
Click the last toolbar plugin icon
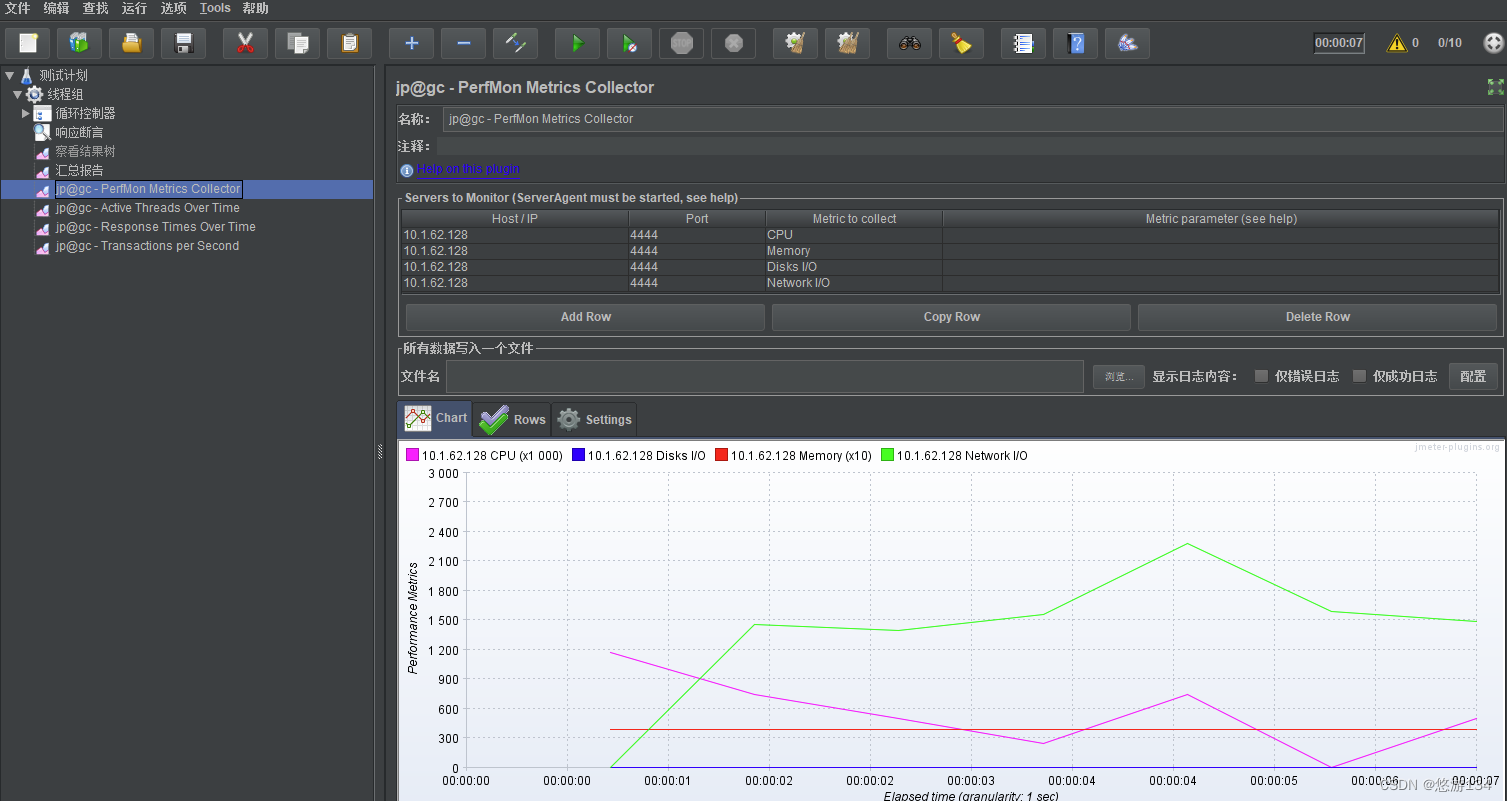point(1127,43)
